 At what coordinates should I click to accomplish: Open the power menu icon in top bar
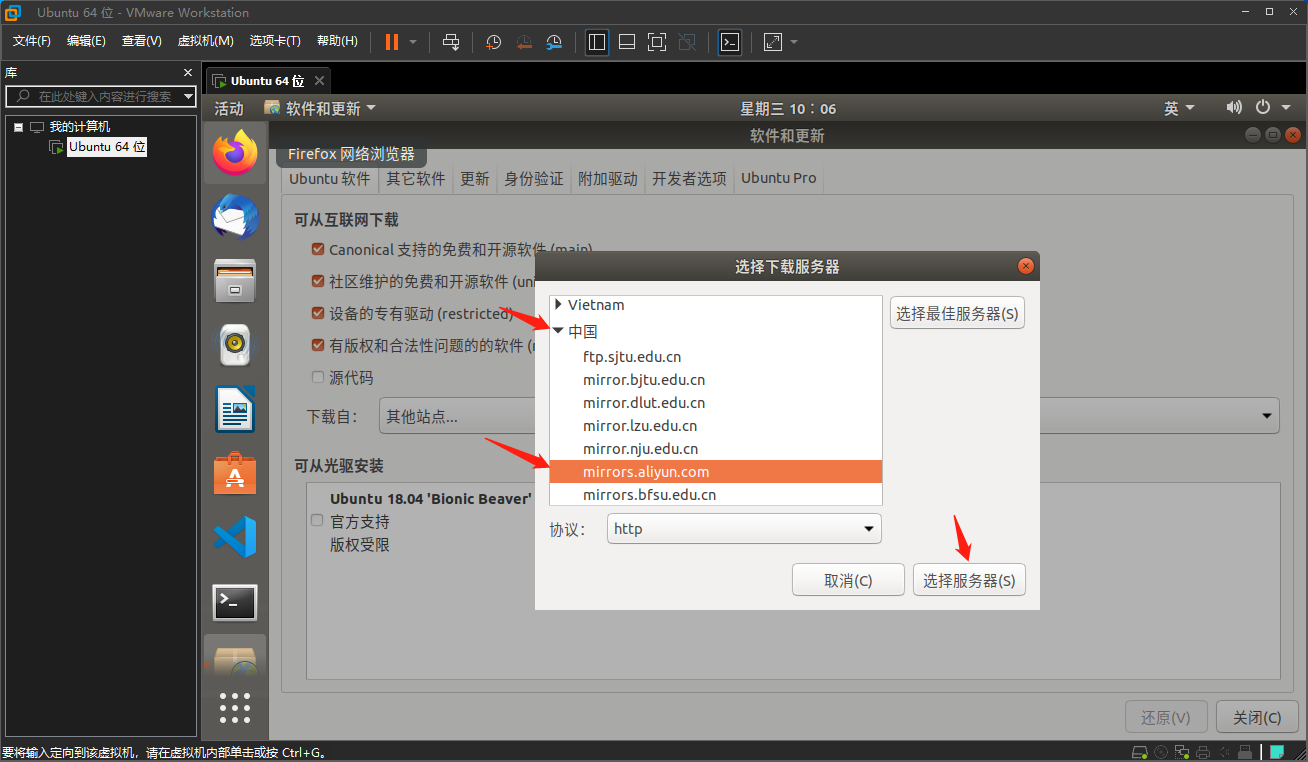click(x=1262, y=108)
